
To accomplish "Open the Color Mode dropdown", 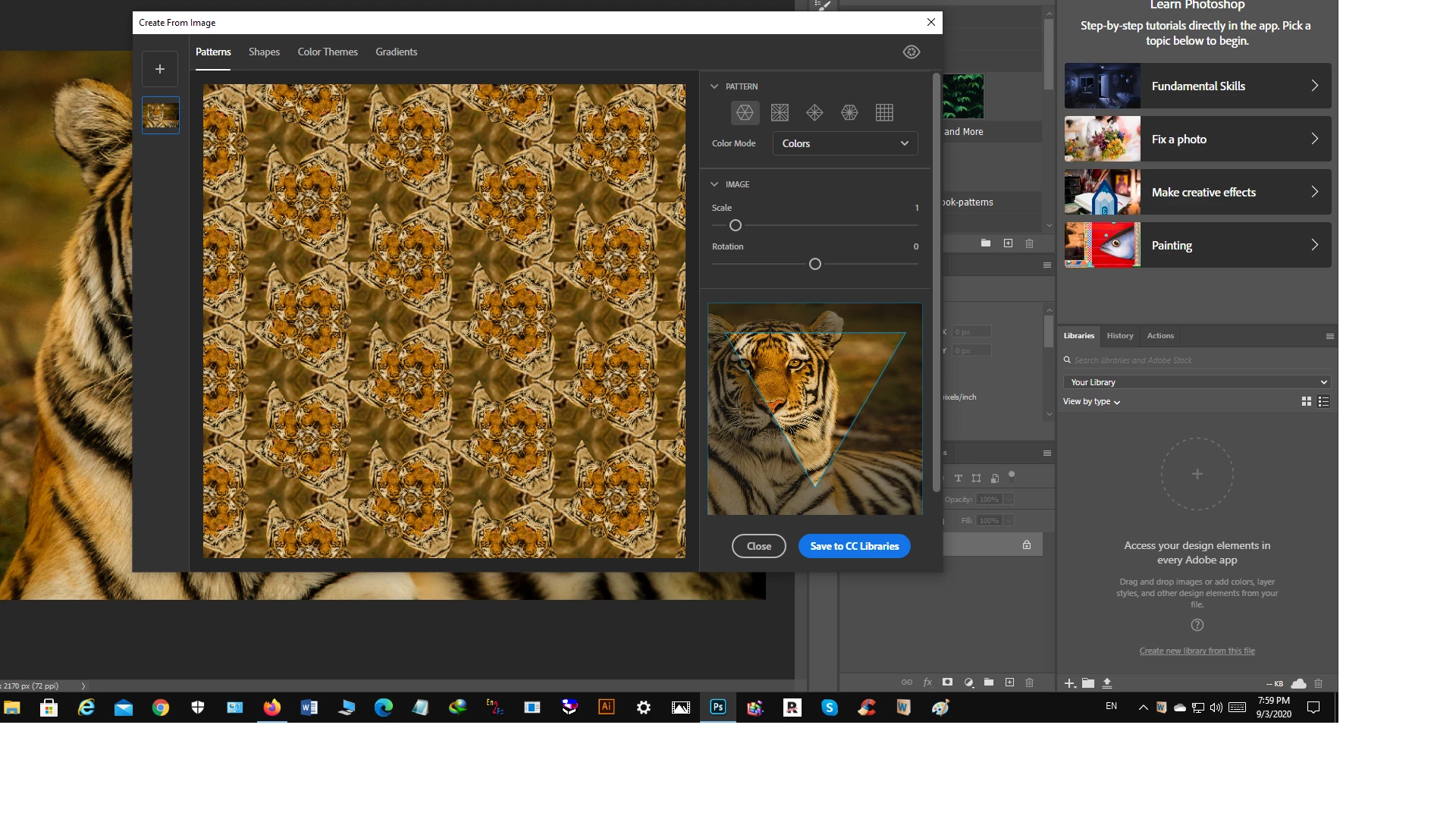I will click(845, 143).
